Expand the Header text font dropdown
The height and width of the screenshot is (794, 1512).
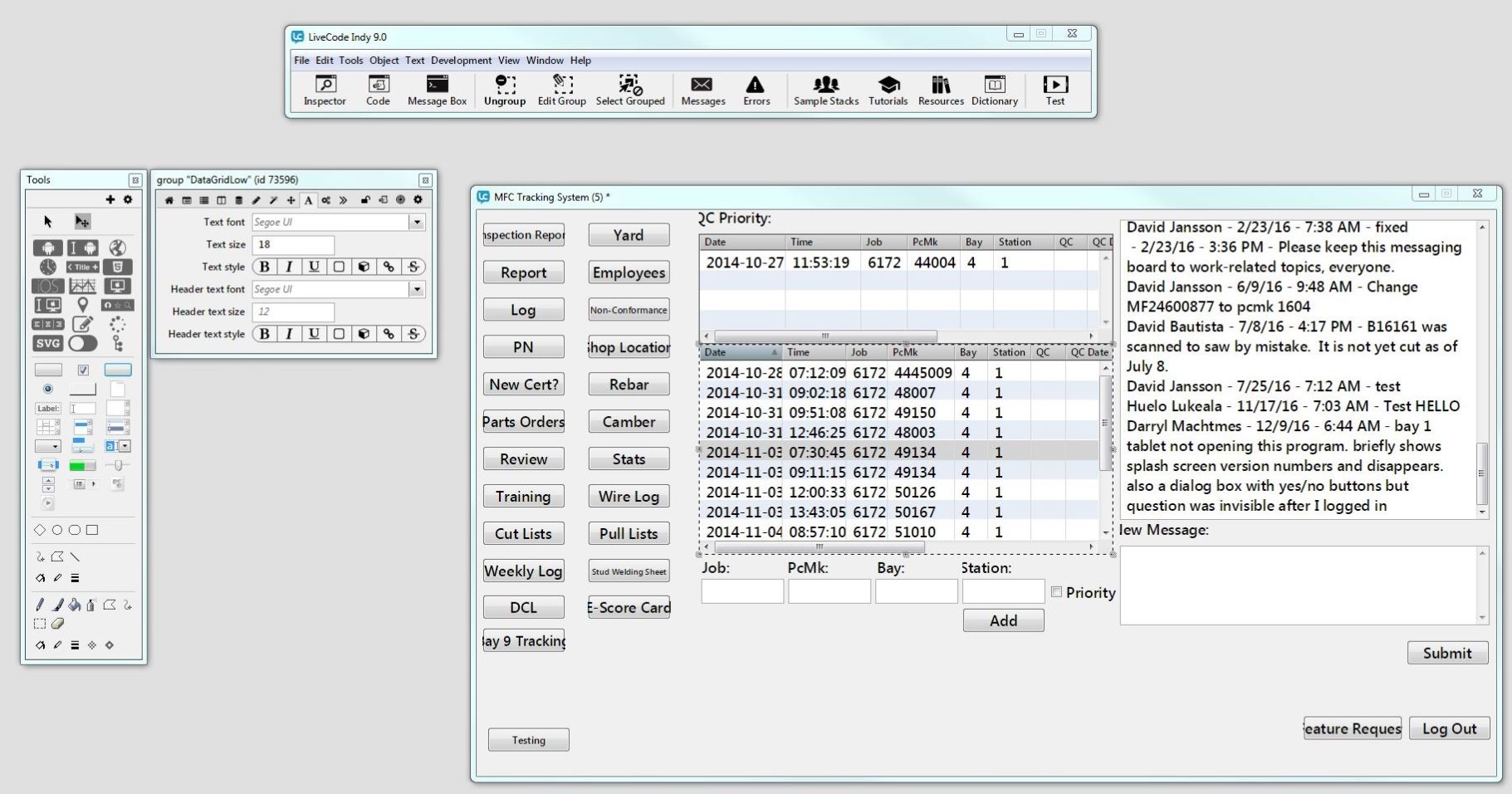tap(417, 290)
